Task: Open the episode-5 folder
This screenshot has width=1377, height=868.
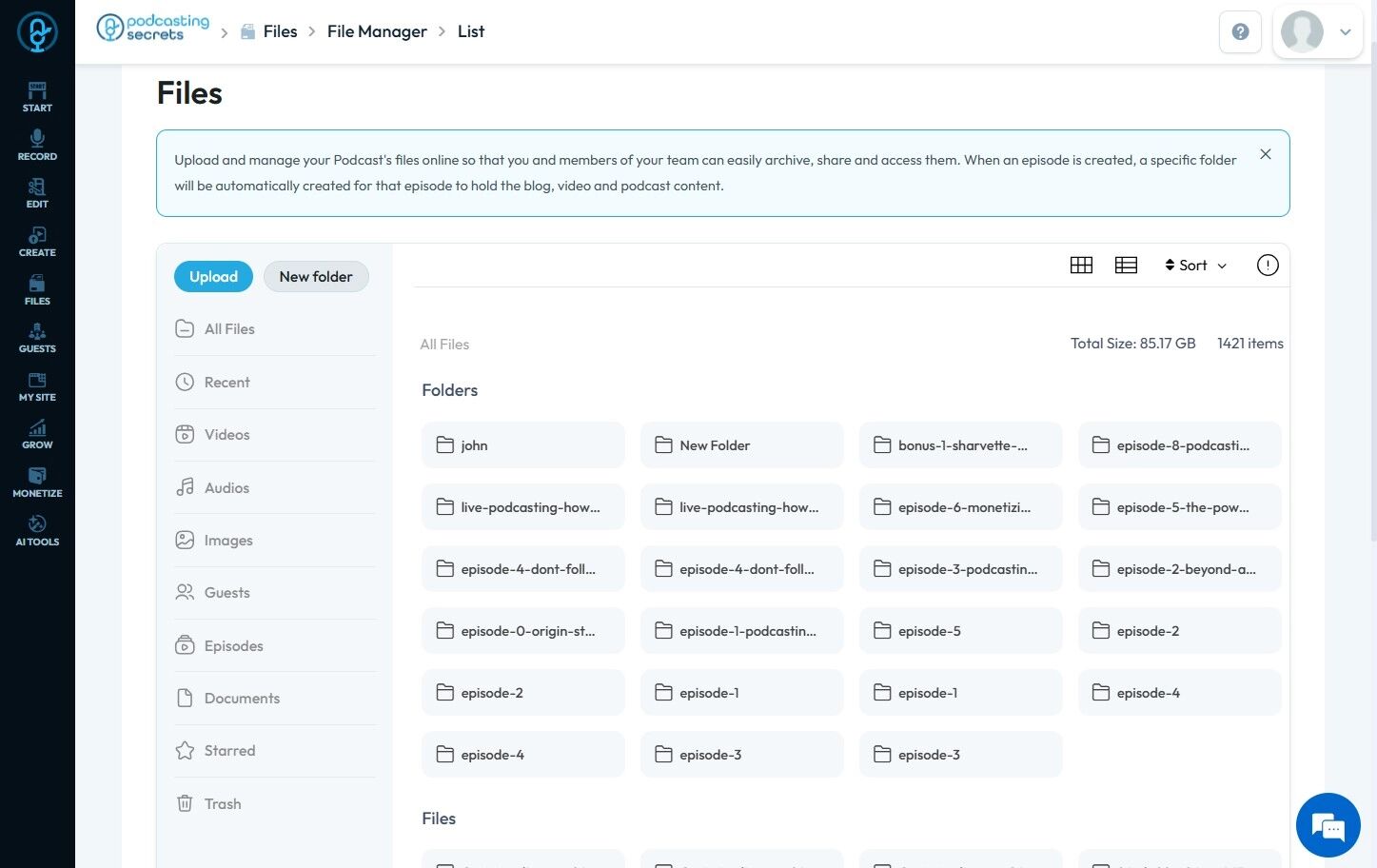Action: coord(961,631)
